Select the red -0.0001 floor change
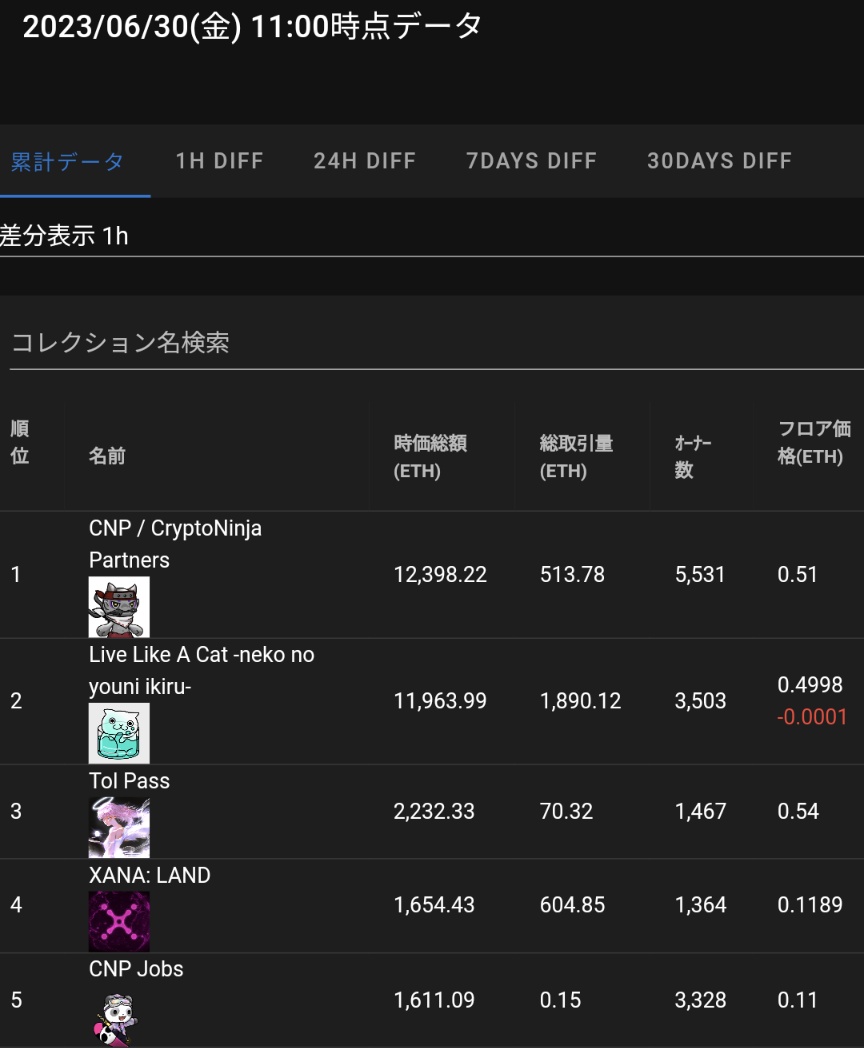 [812, 716]
